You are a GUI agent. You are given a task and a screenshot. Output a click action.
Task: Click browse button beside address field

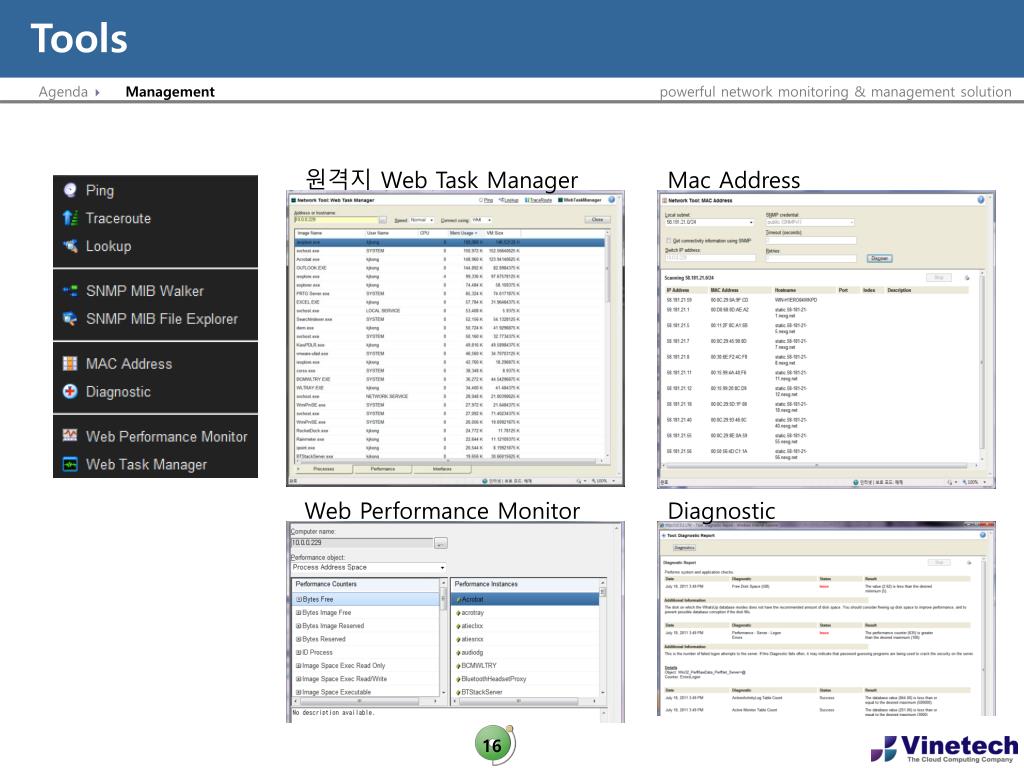(383, 220)
